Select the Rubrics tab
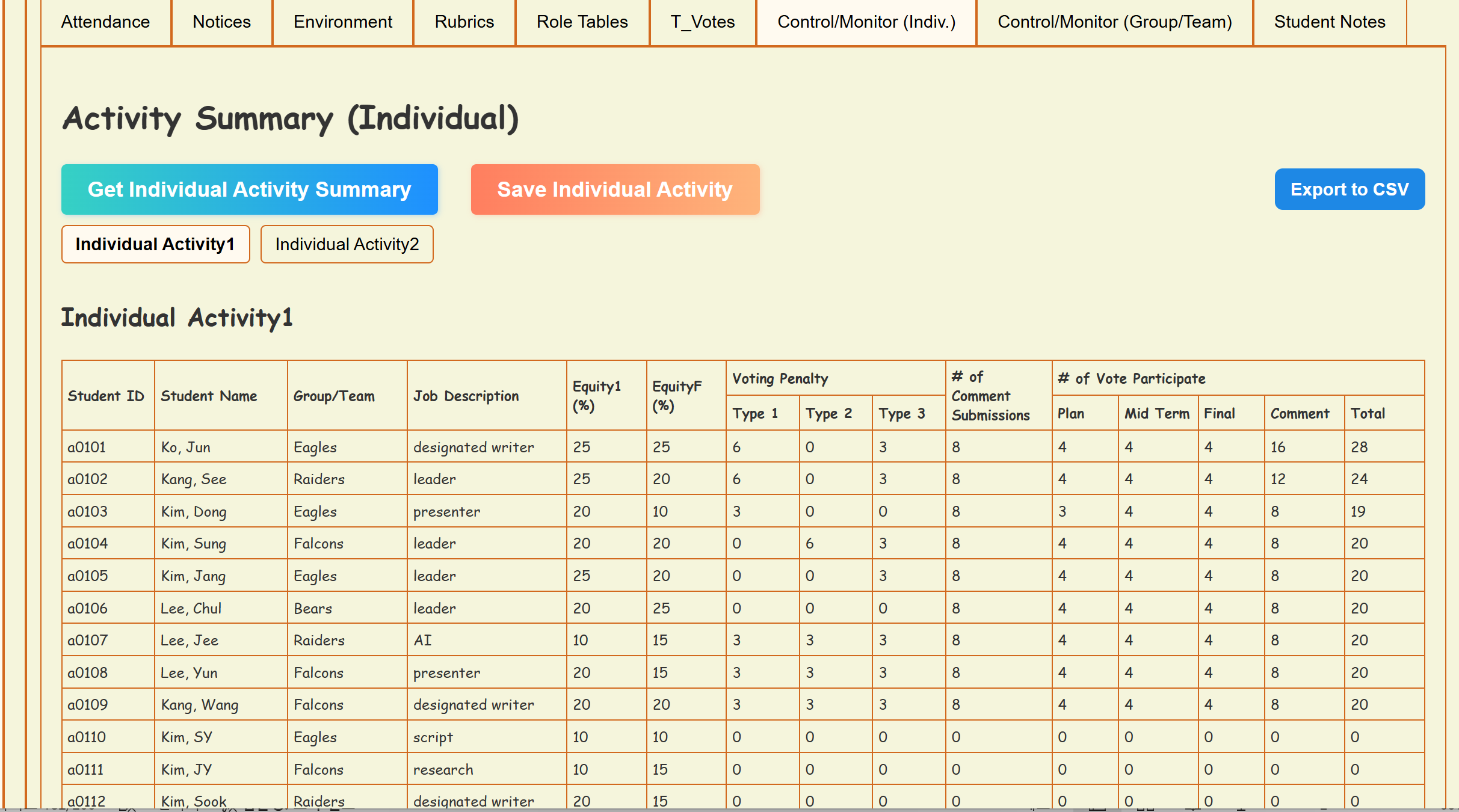The height and width of the screenshot is (812, 1459). pyautogui.click(x=464, y=22)
